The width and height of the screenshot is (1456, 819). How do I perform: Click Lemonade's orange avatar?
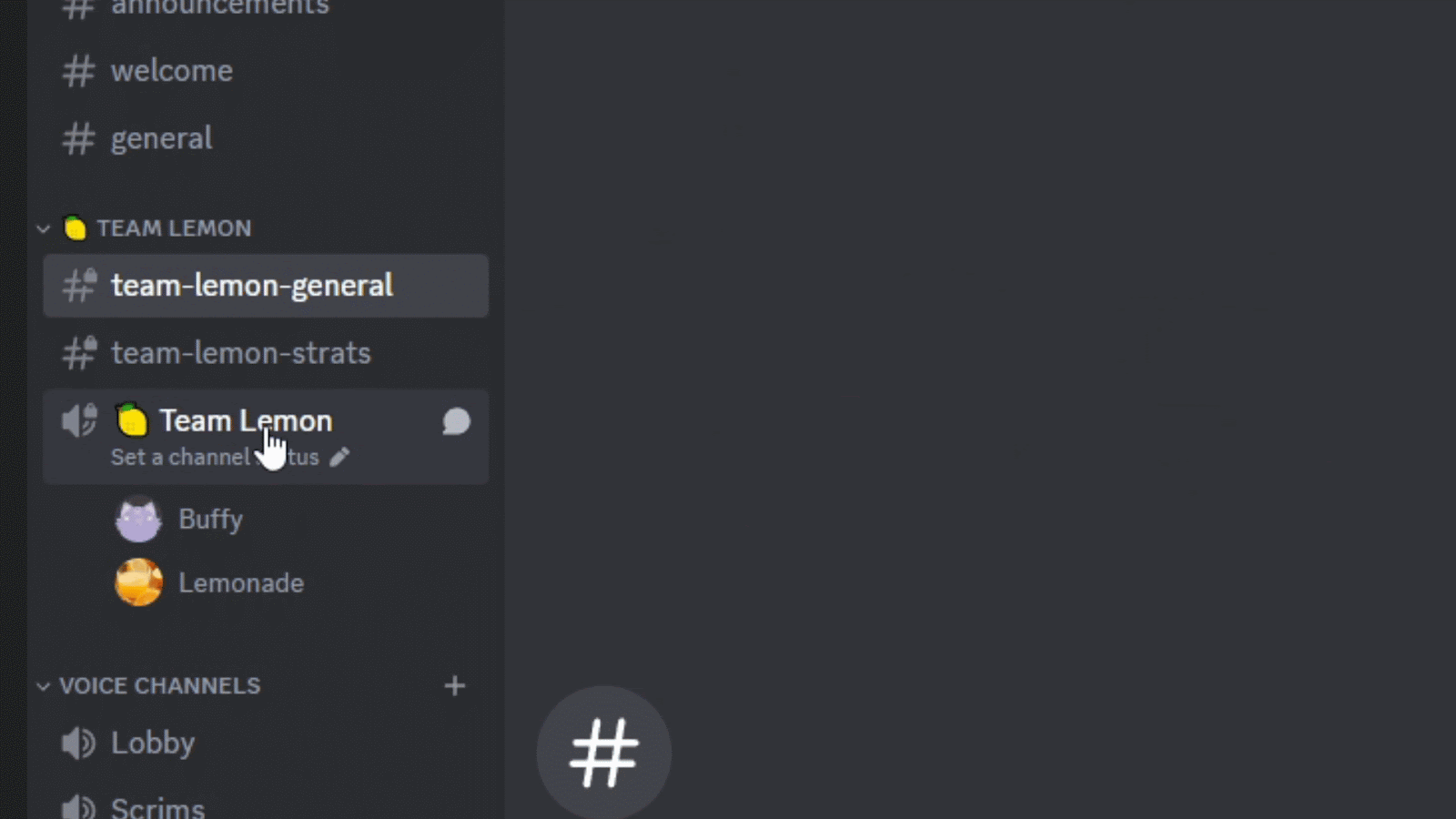point(138,582)
